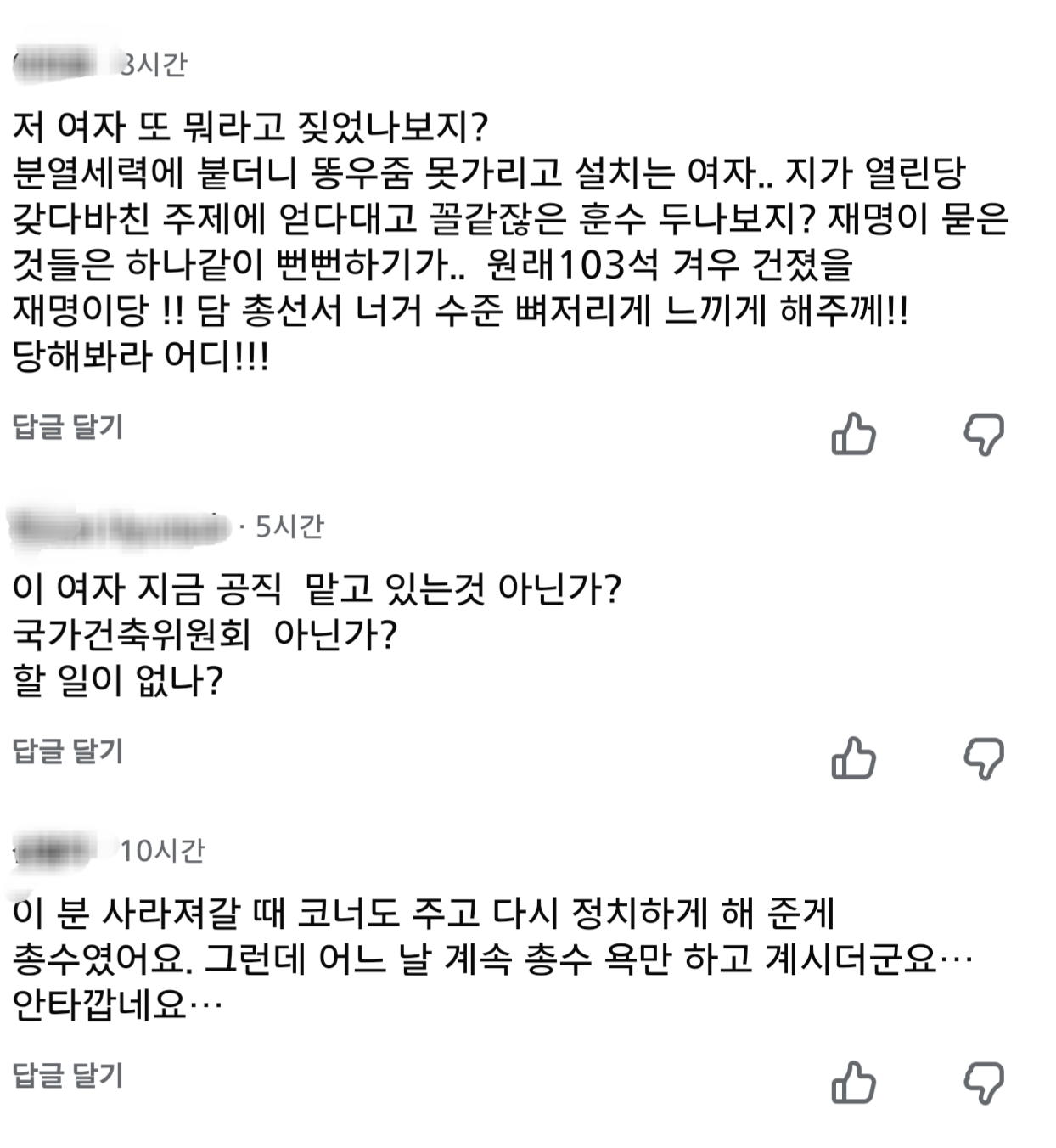Open the blurred username beside 10시간
This screenshot has width=1056, height=1148.
(x=55, y=851)
